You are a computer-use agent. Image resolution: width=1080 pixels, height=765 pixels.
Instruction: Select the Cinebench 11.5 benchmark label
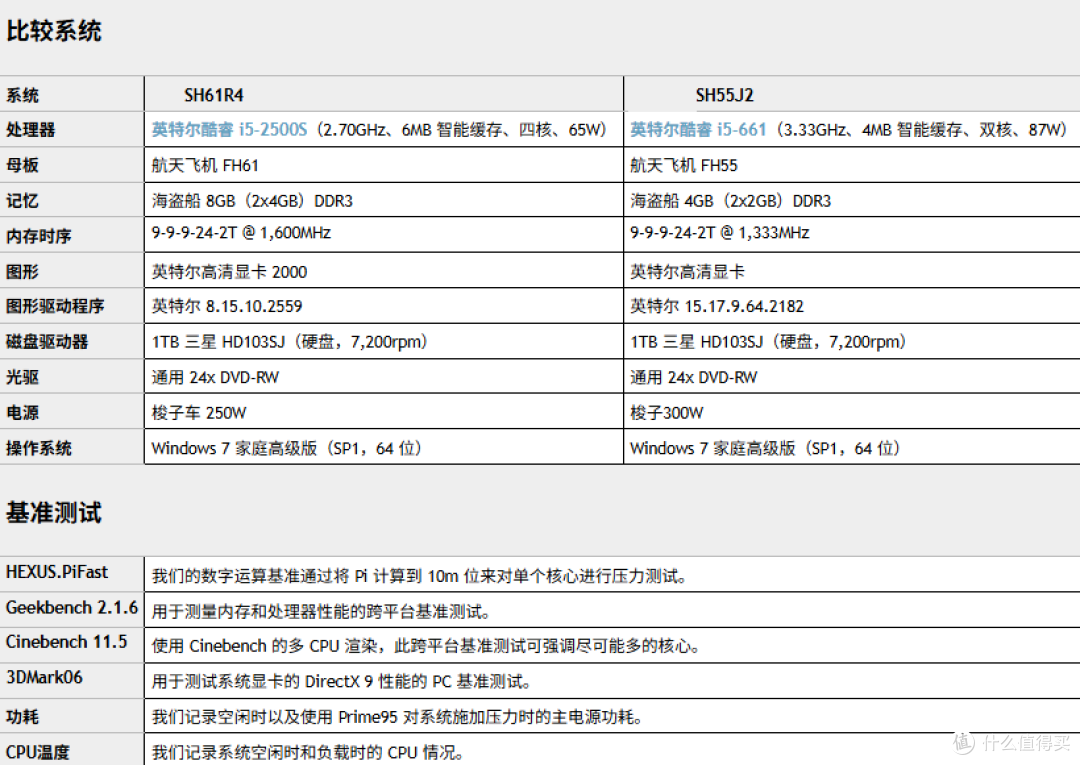67,642
